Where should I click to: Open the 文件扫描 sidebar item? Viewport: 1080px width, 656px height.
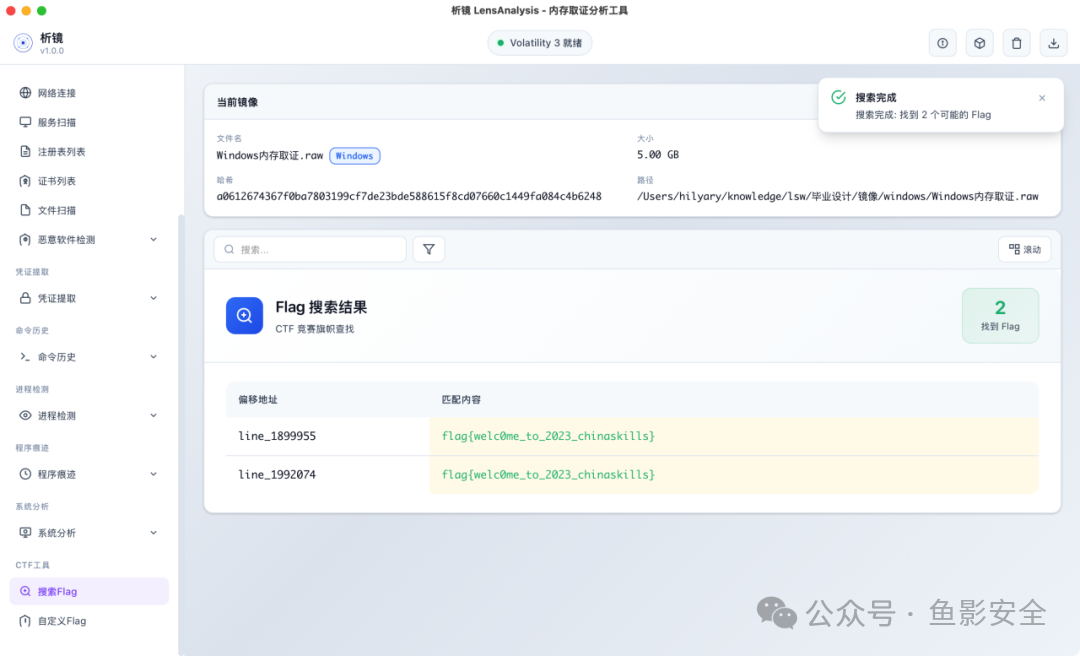click(89, 210)
